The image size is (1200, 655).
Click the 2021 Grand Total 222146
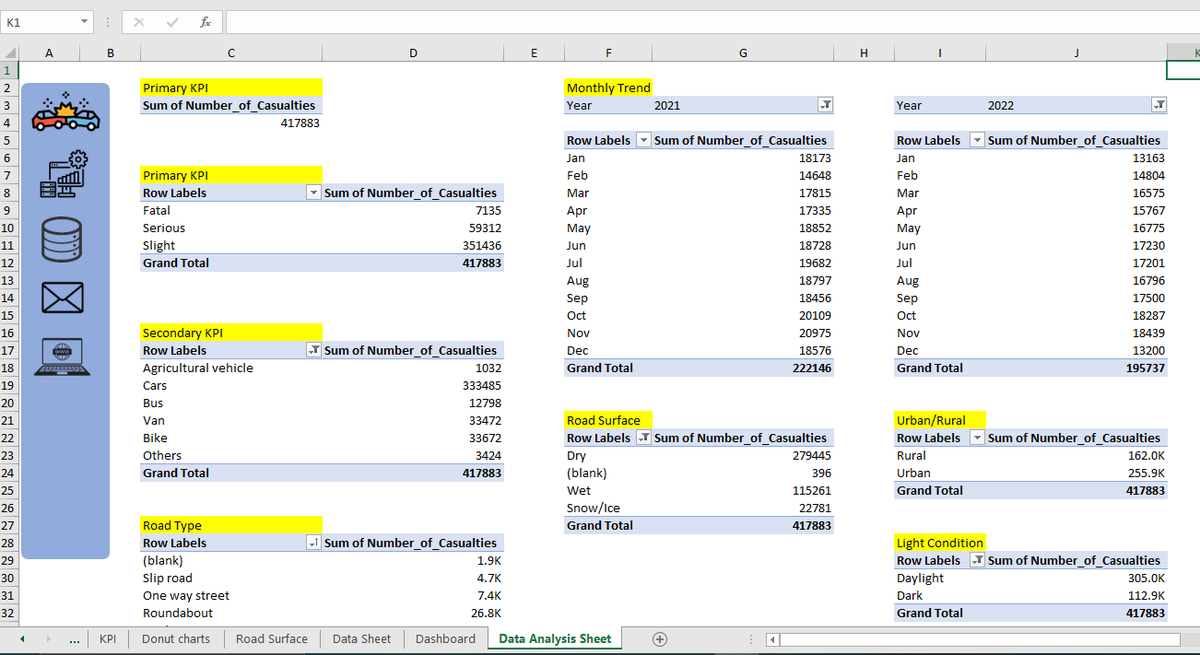[811, 368]
